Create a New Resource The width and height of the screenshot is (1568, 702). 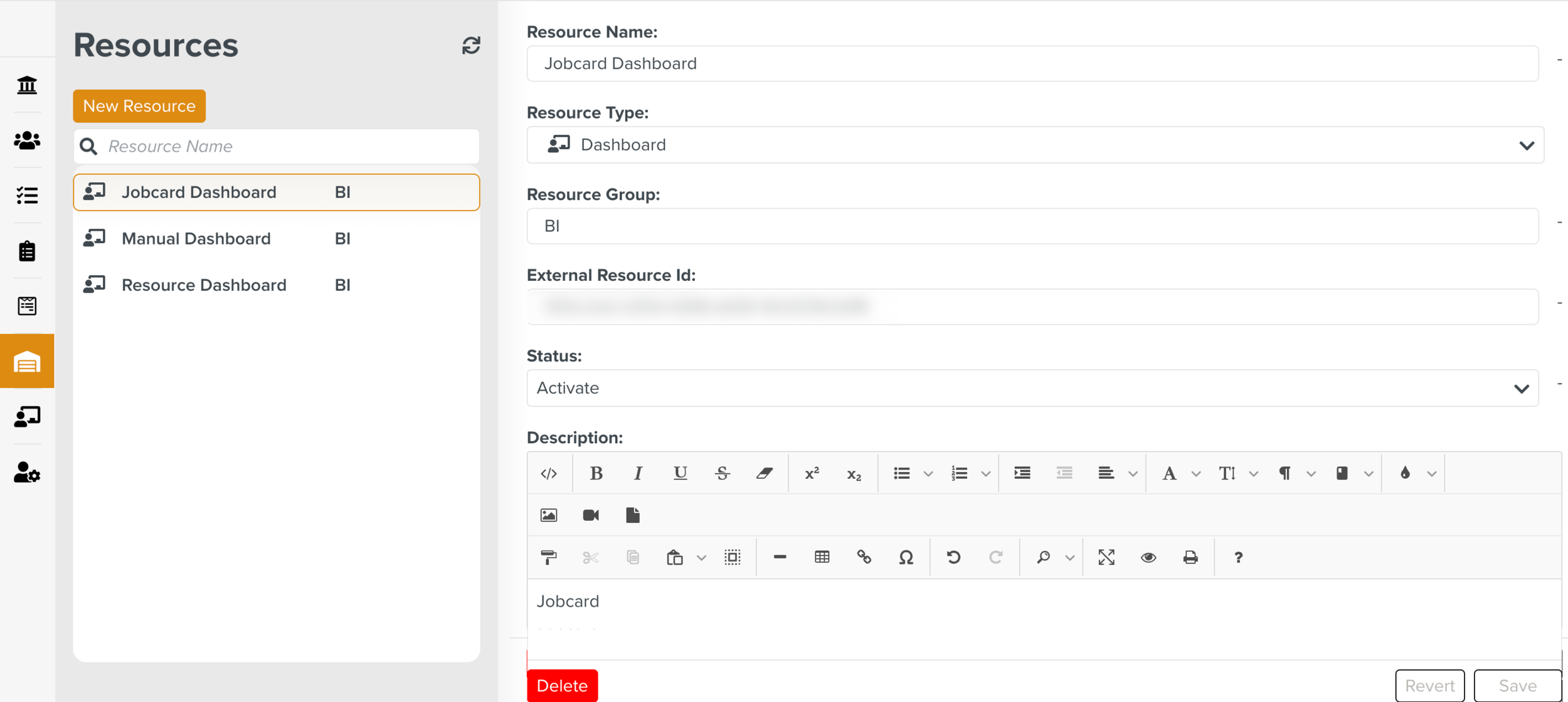coord(139,105)
